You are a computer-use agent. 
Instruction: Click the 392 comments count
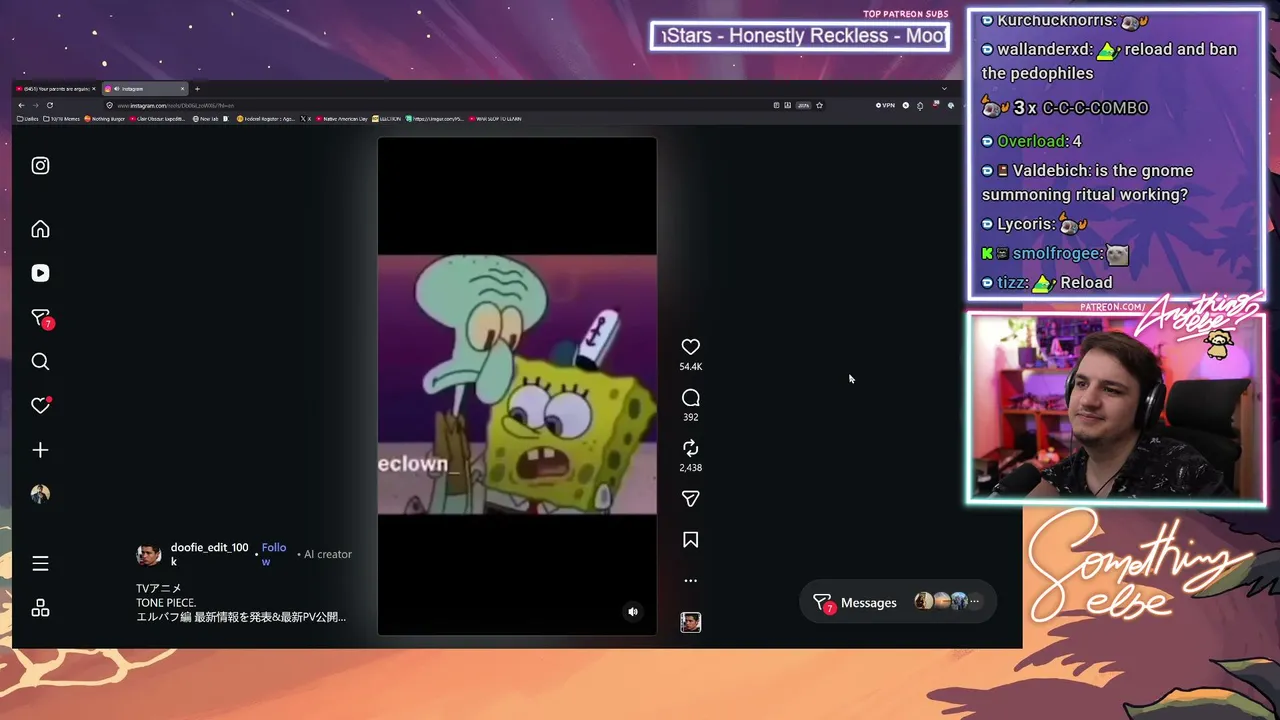[x=690, y=417]
